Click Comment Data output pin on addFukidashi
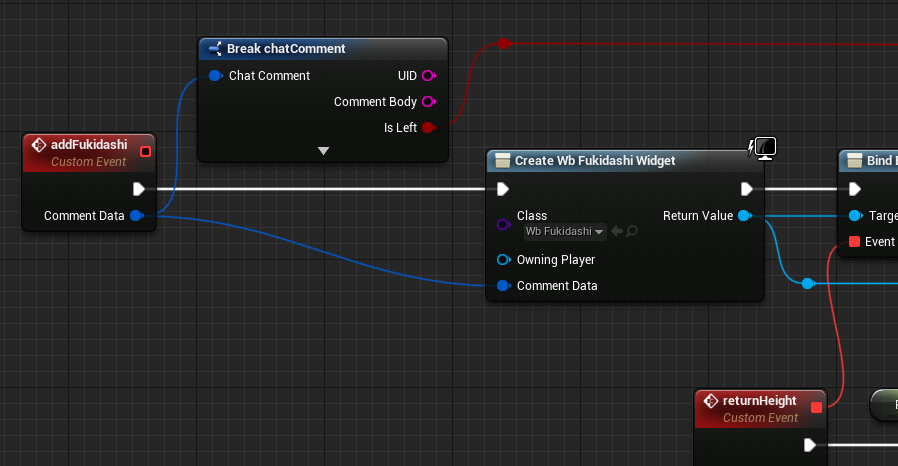The image size is (898, 466). [137, 215]
